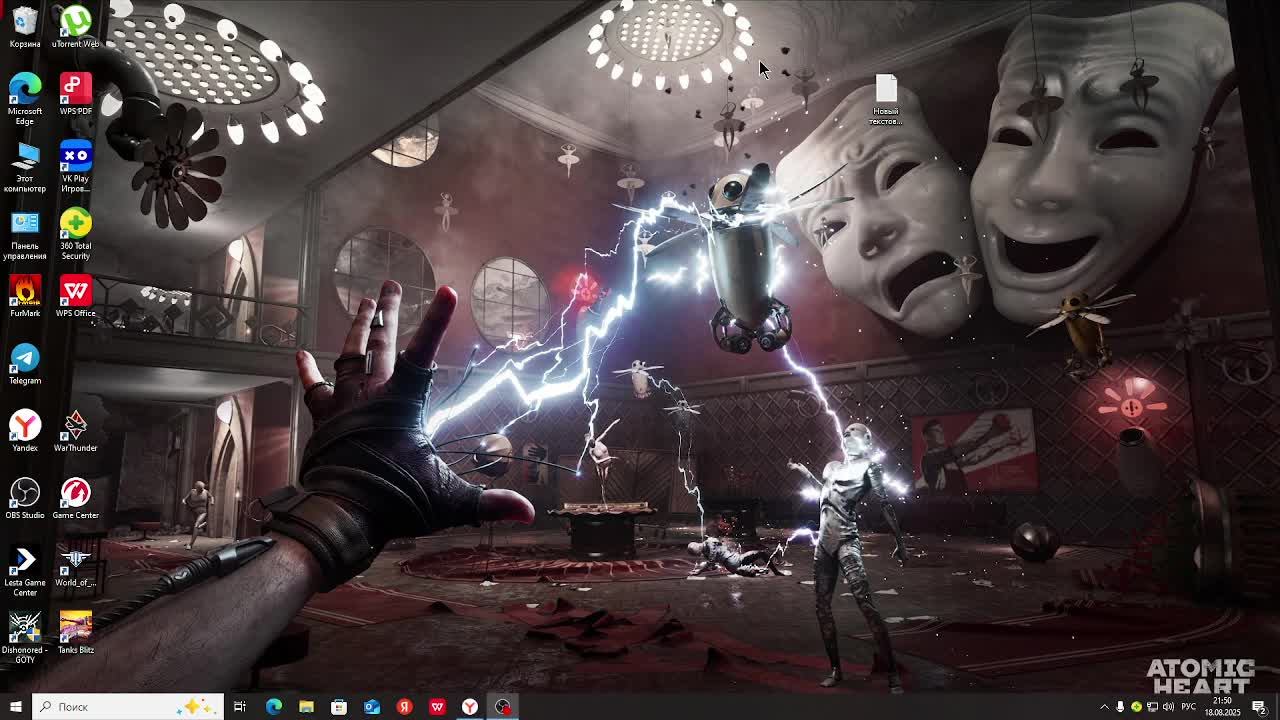Select the Game Center desktop shortcut
The height and width of the screenshot is (720, 1280).
pos(75,498)
